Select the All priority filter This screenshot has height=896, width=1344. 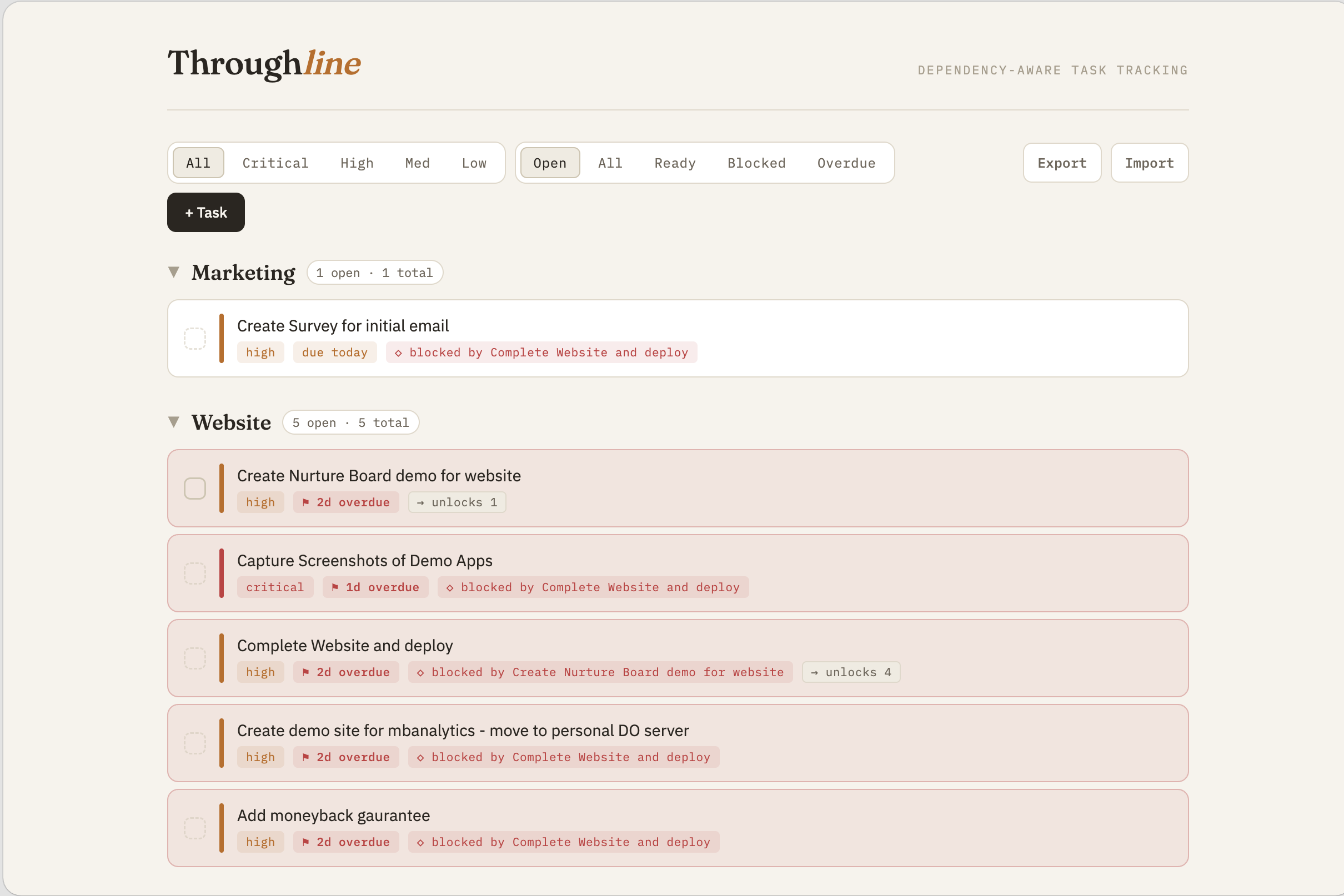pos(198,163)
